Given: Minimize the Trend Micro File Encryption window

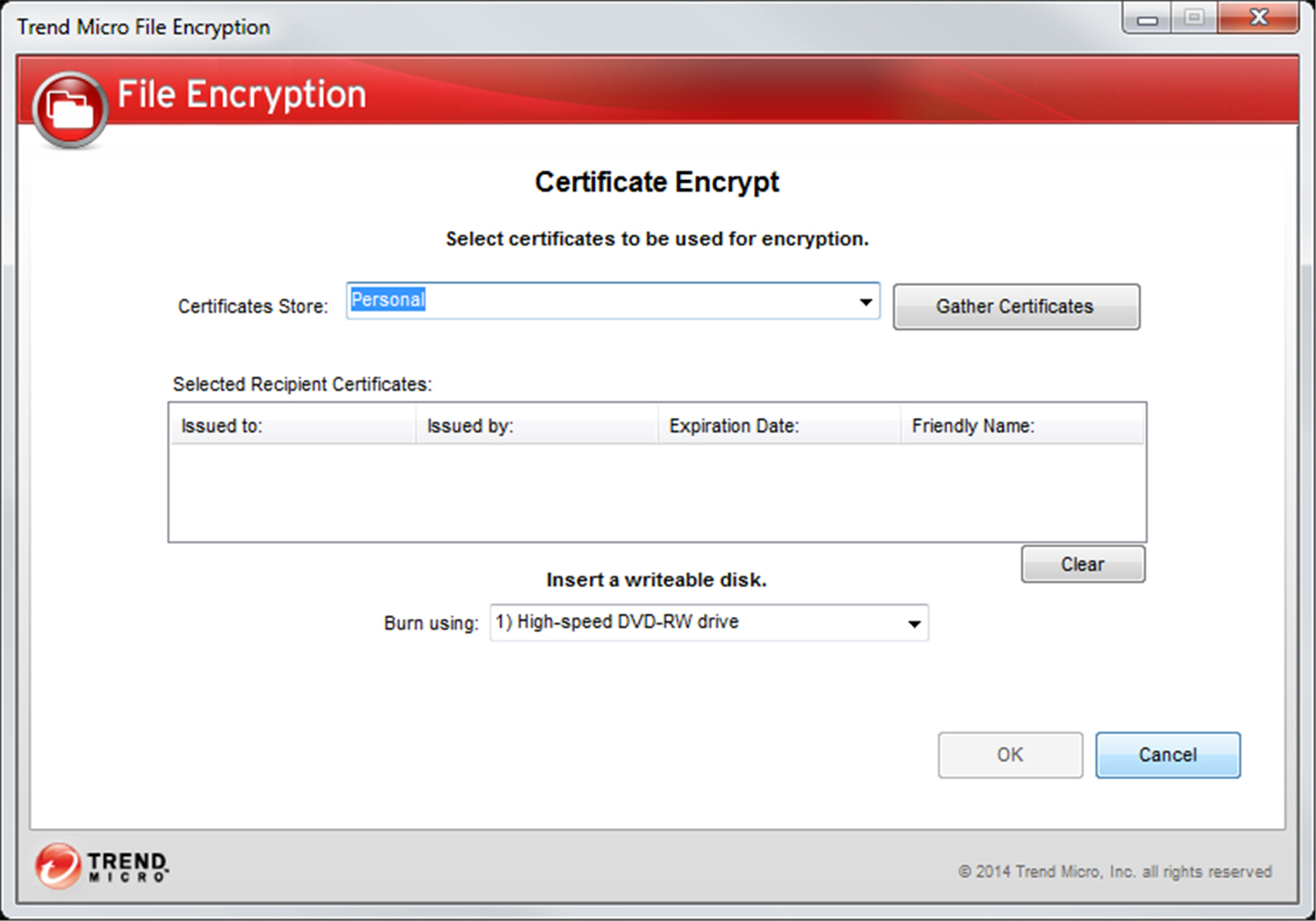Looking at the screenshot, I should click(x=1148, y=18).
